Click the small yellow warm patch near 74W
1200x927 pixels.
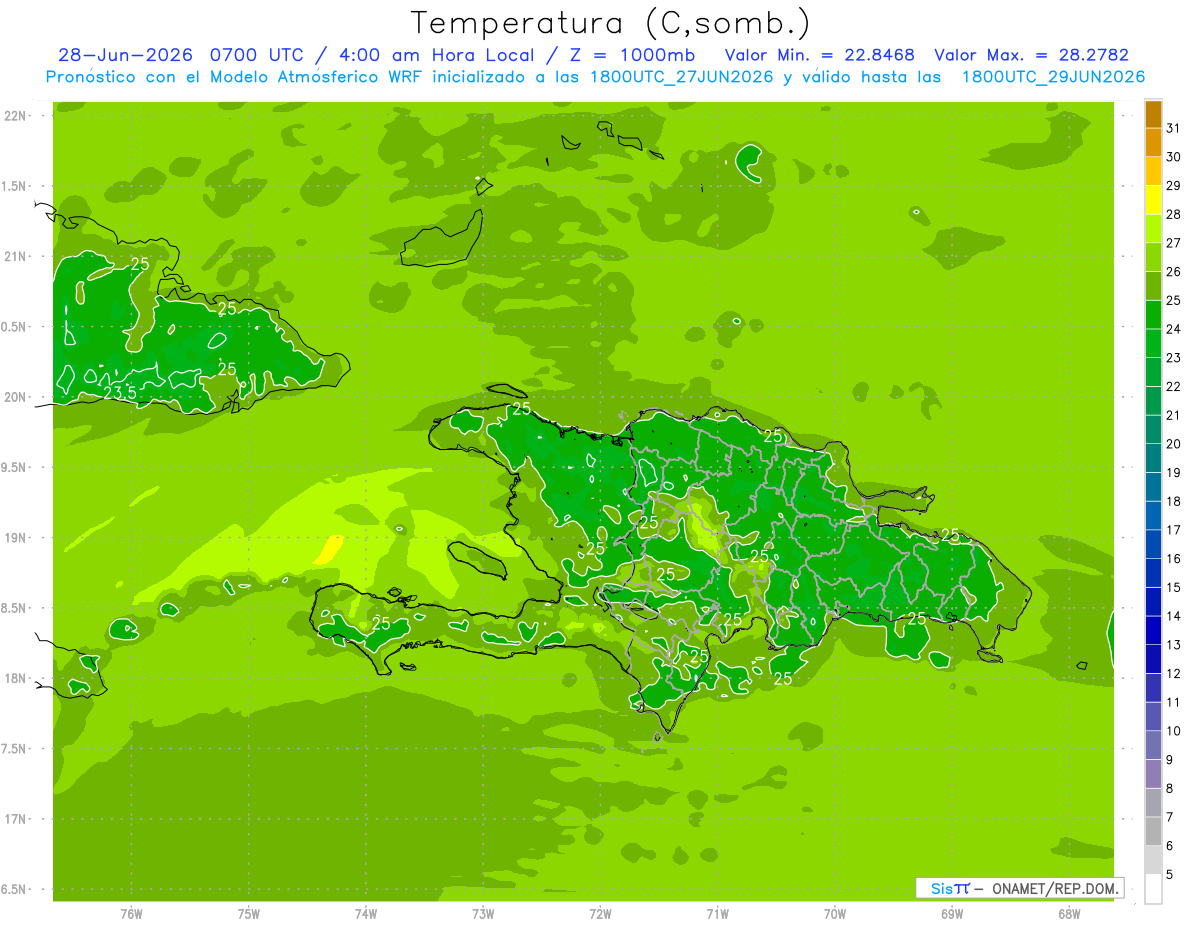[328, 550]
